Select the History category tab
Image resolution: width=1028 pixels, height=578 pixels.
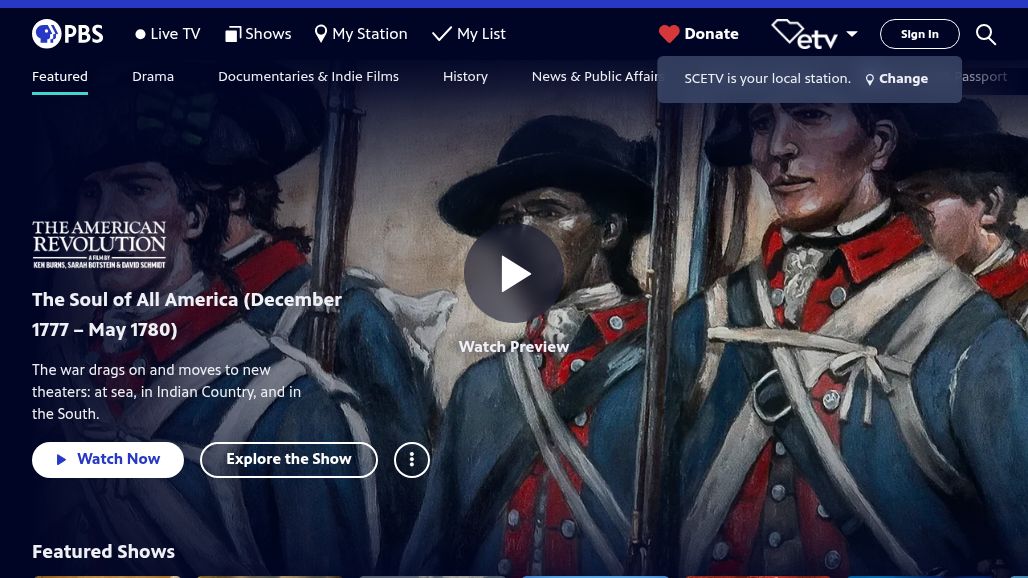click(465, 77)
